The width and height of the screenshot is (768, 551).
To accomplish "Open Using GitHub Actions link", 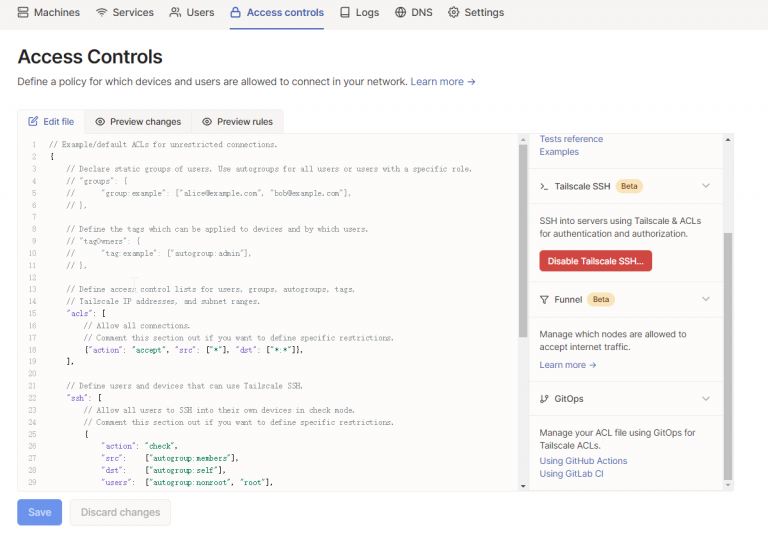I will tap(584, 461).
